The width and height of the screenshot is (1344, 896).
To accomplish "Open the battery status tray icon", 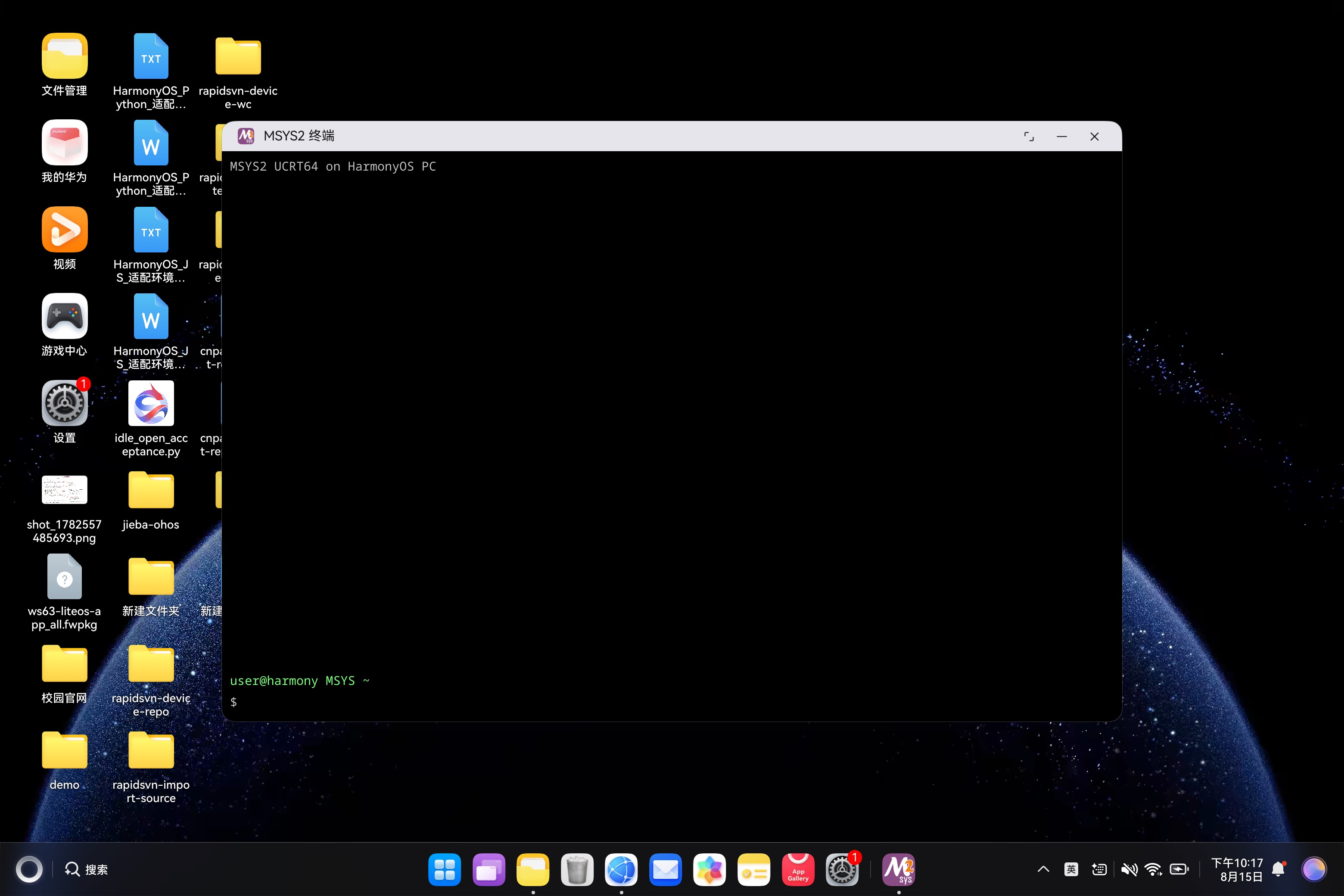I will 1179,870.
